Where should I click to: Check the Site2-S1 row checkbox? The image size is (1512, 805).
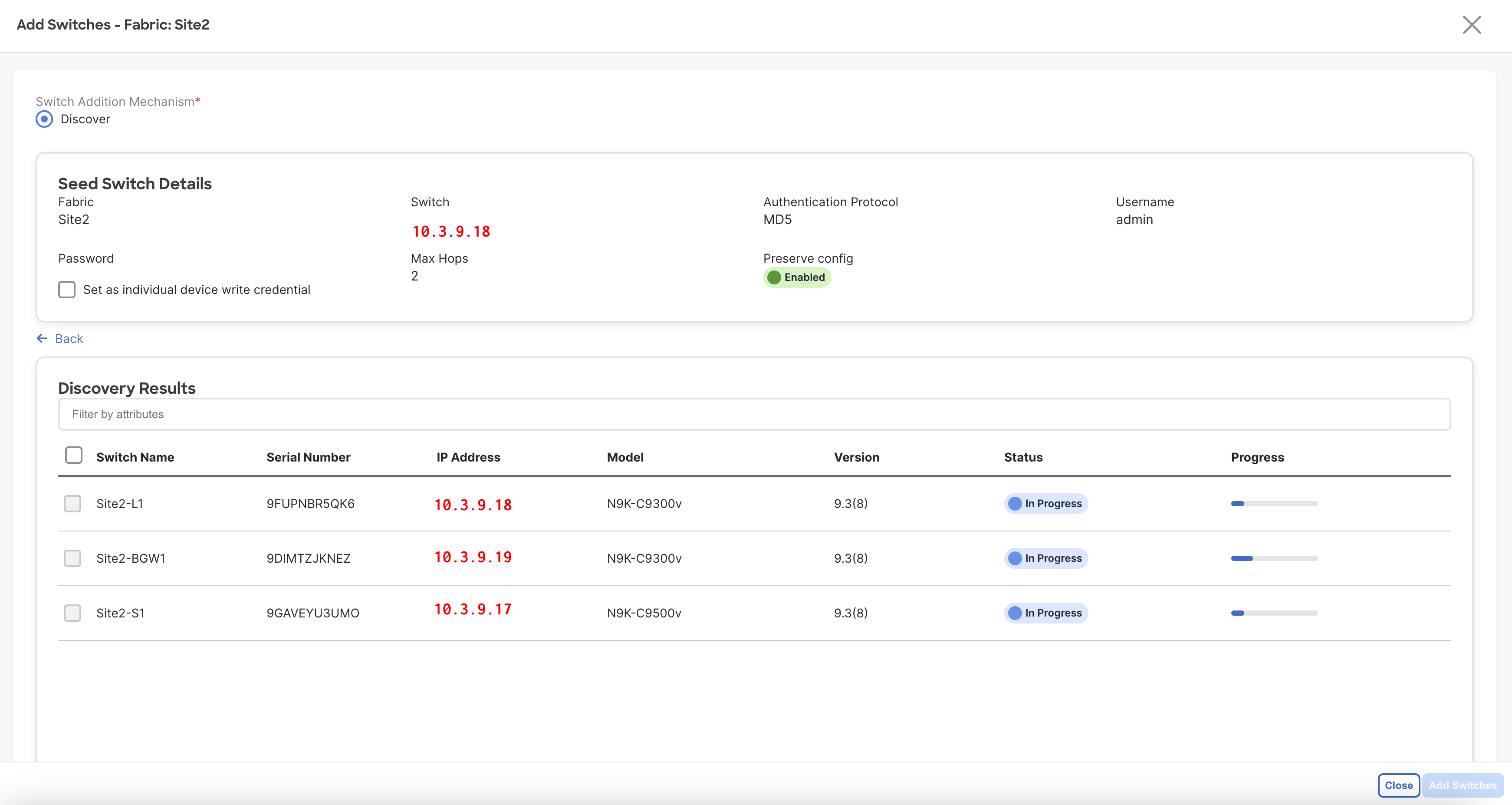[x=72, y=612]
